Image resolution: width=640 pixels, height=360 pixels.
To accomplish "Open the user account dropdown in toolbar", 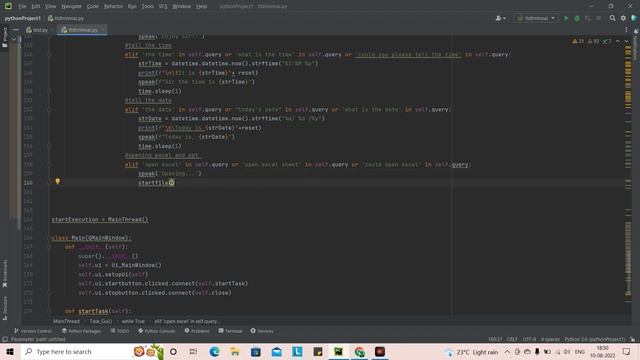I will [x=500, y=18].
